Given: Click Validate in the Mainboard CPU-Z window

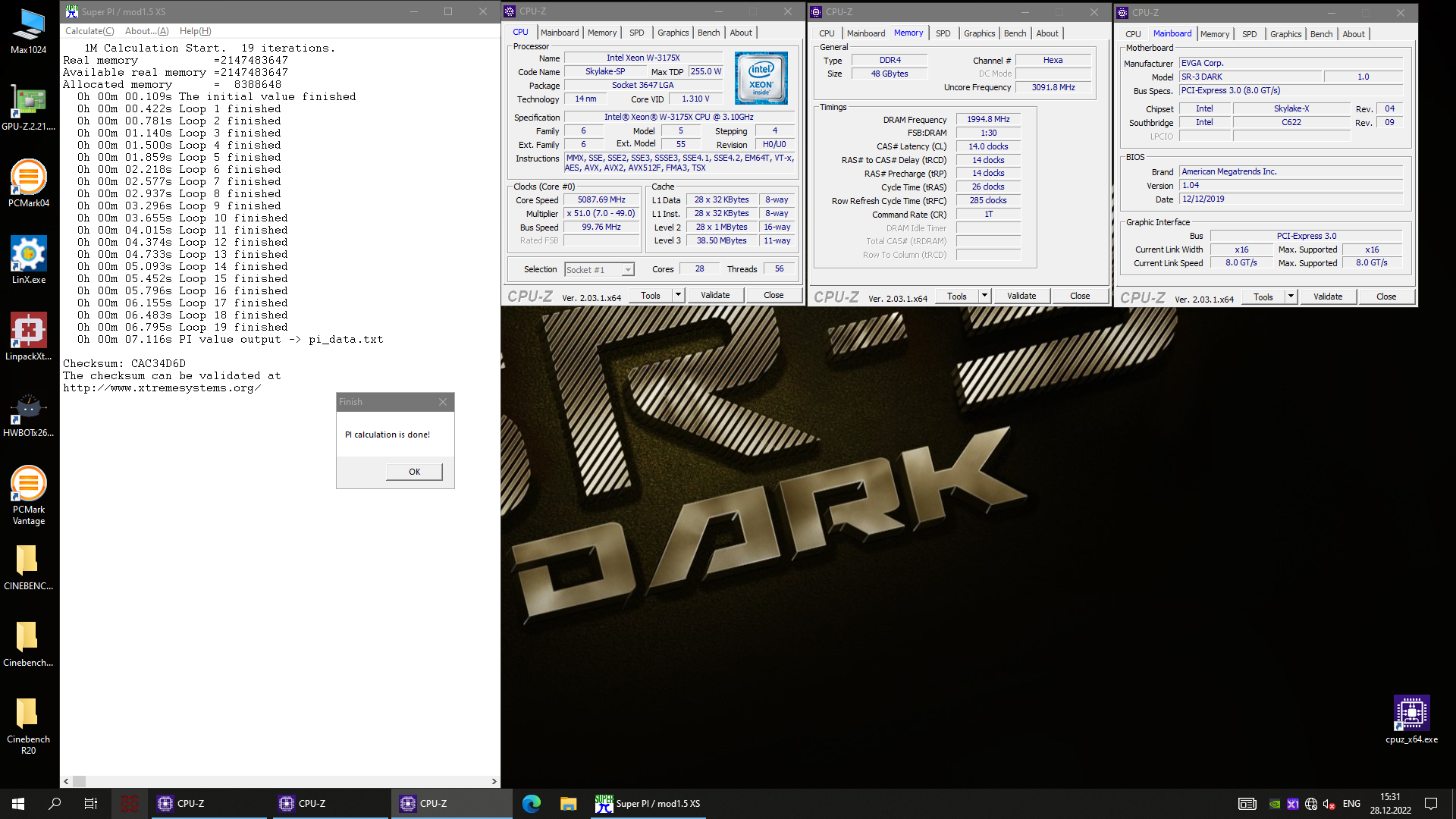Looking at the screenshot, I should point(1328,297).
